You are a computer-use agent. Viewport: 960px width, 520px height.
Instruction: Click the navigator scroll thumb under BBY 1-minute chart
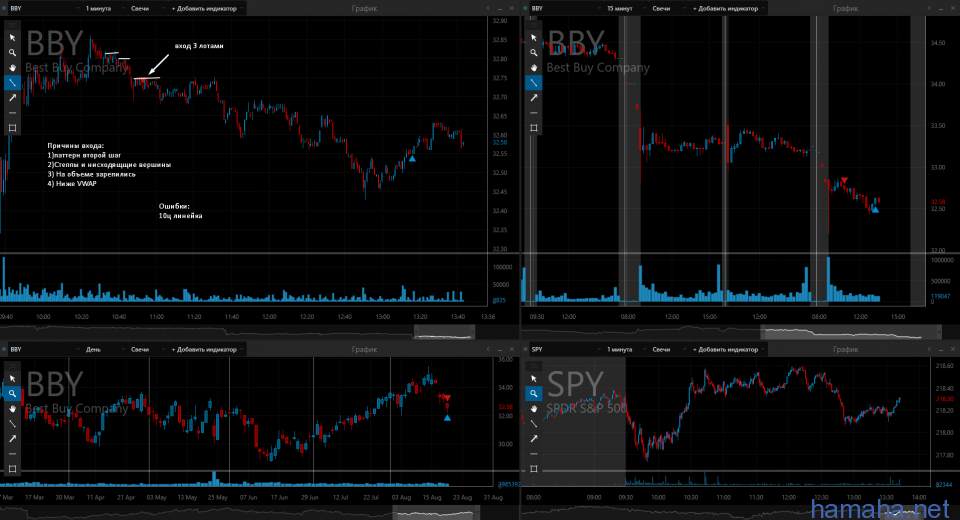coord(444,332)
